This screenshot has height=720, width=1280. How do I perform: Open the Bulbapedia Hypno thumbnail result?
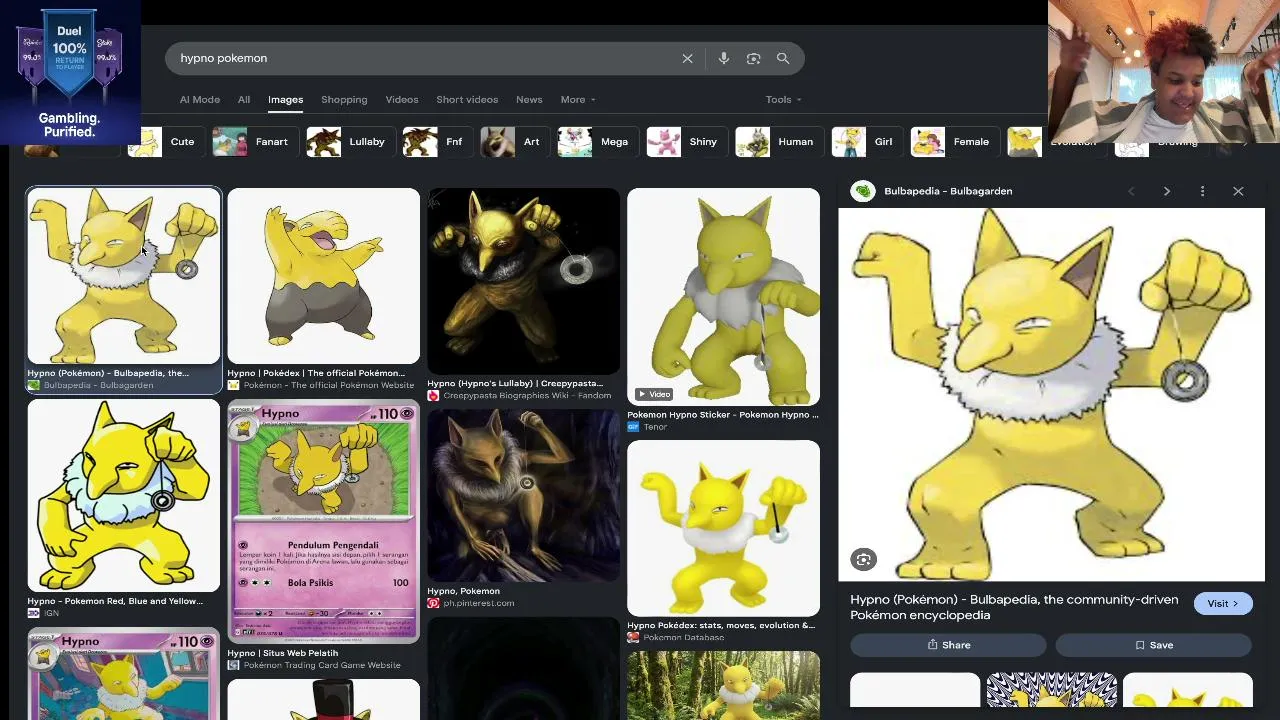pyautogui.click(x=124, y=276)
